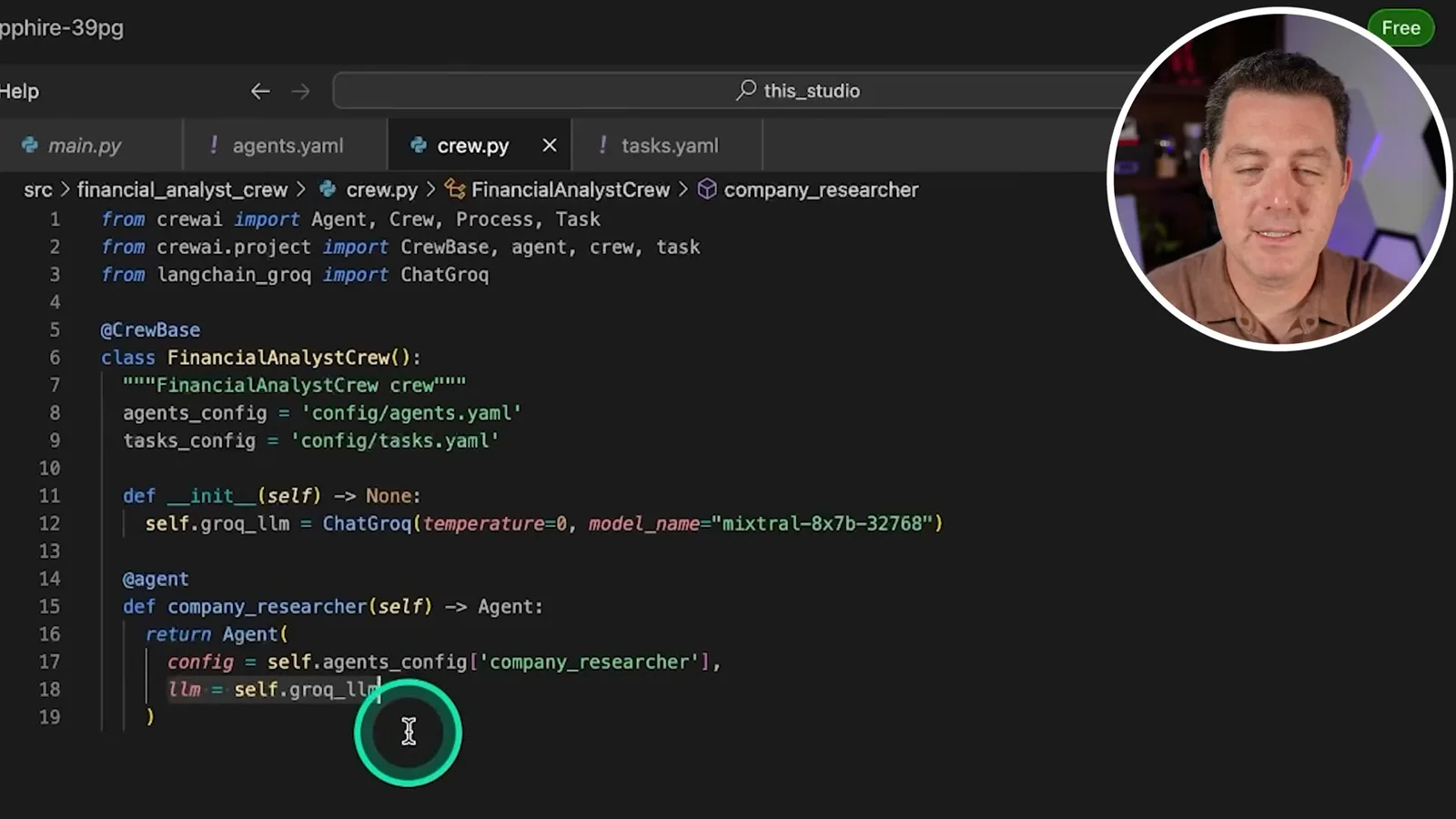Click the YAML icon on tasks.yaml tab

pyautogui.click(x=602, y=146)
